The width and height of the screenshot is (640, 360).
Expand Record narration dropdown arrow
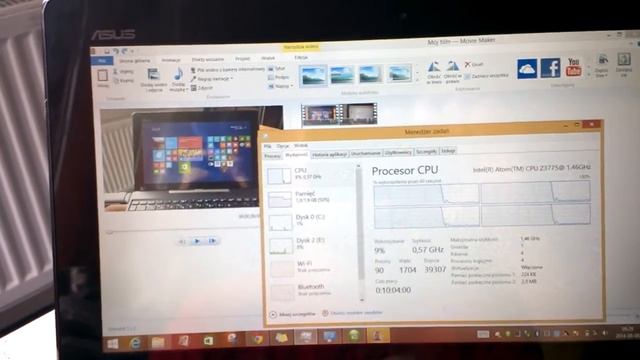tap(232, 79)
